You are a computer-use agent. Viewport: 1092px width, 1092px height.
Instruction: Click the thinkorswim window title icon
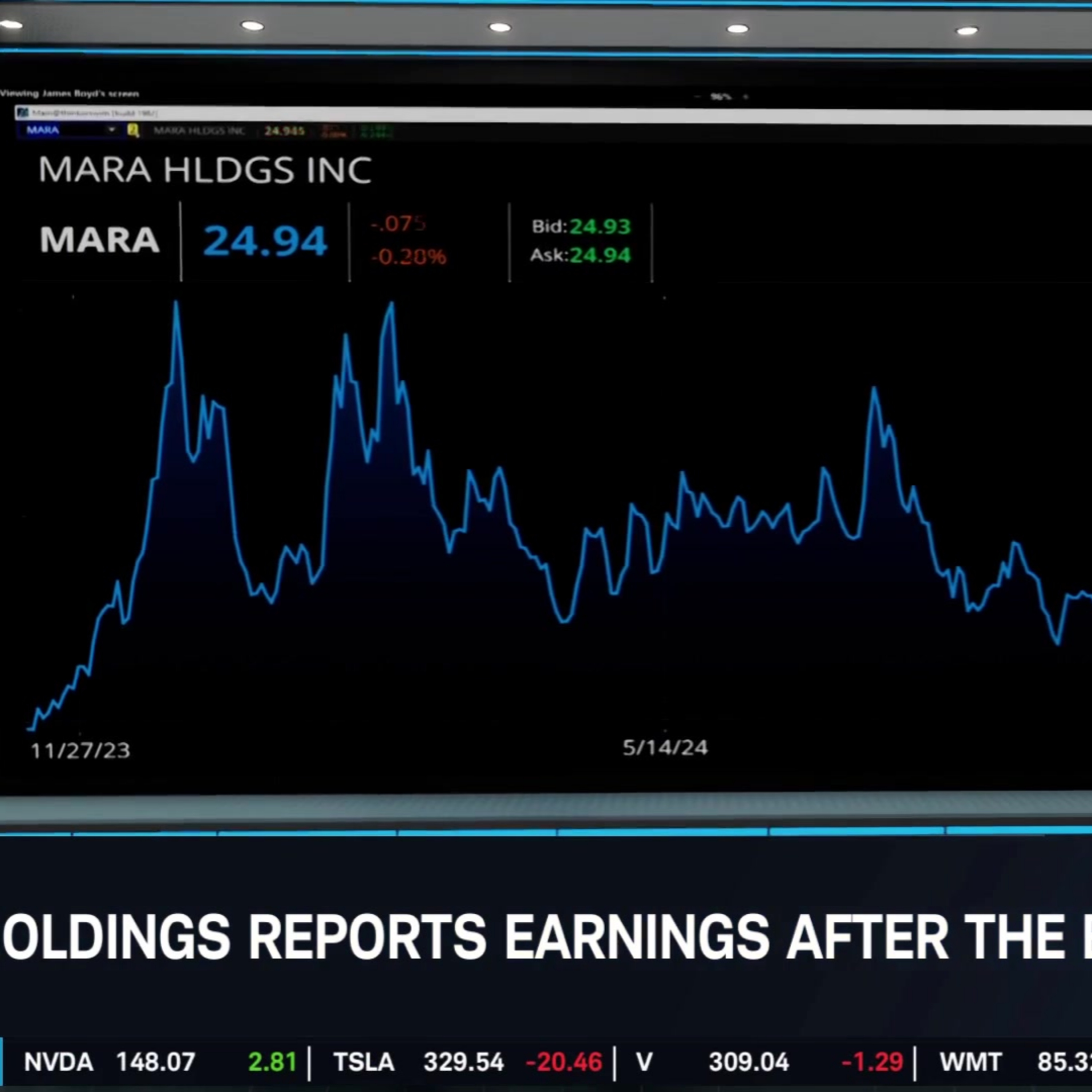pos(23,113)
